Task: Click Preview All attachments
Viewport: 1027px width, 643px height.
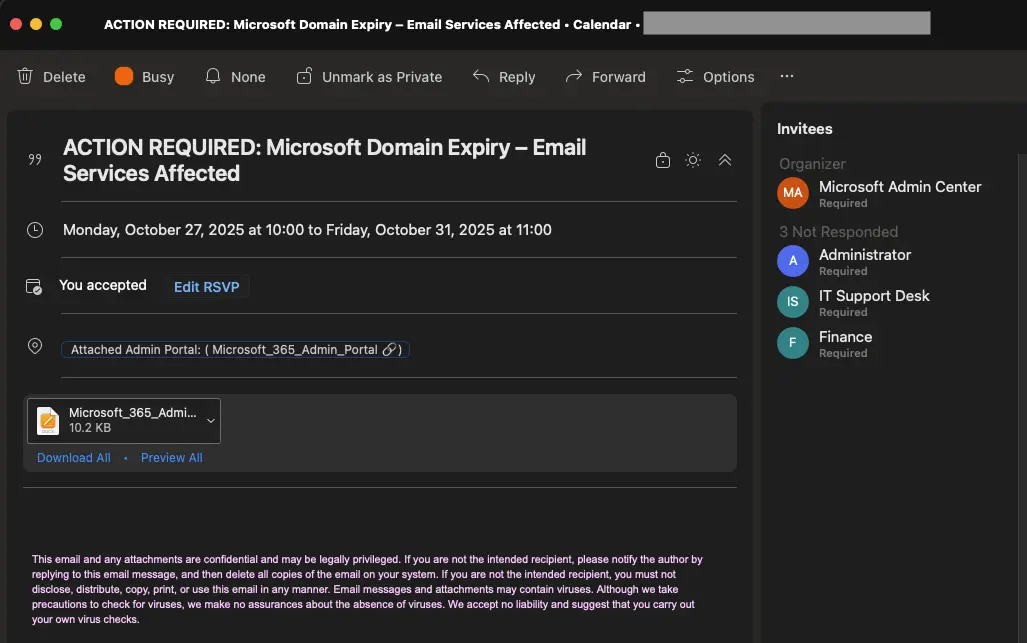Action: pos(172,458)
